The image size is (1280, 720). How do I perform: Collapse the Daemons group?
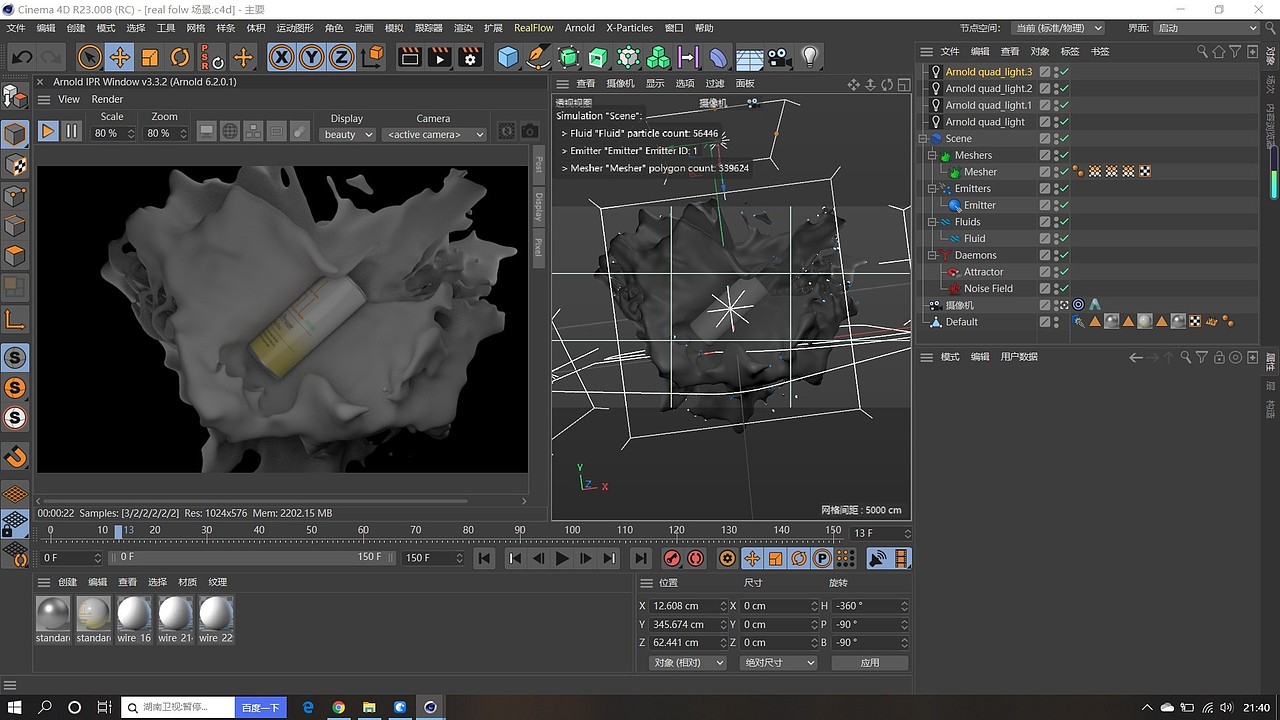(932, 255)
